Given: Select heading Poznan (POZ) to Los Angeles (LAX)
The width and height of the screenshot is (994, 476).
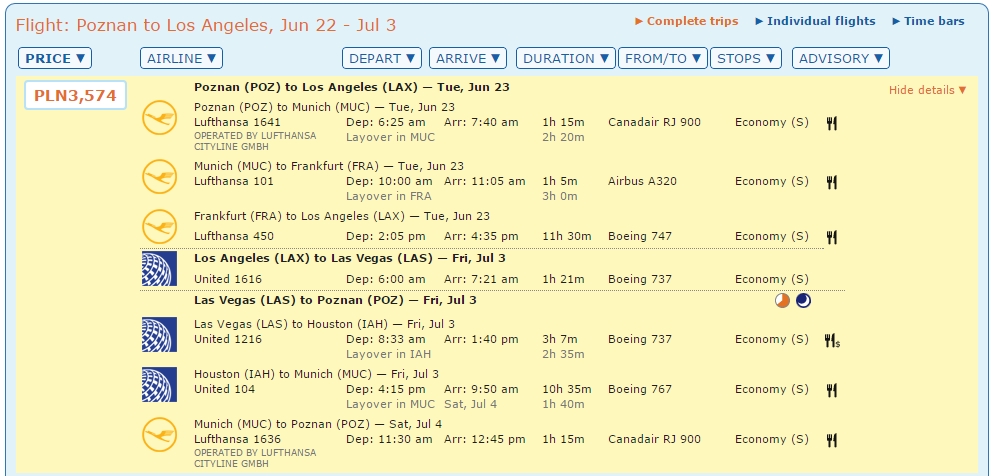Looking at the screenshot, I should [352, 87].
